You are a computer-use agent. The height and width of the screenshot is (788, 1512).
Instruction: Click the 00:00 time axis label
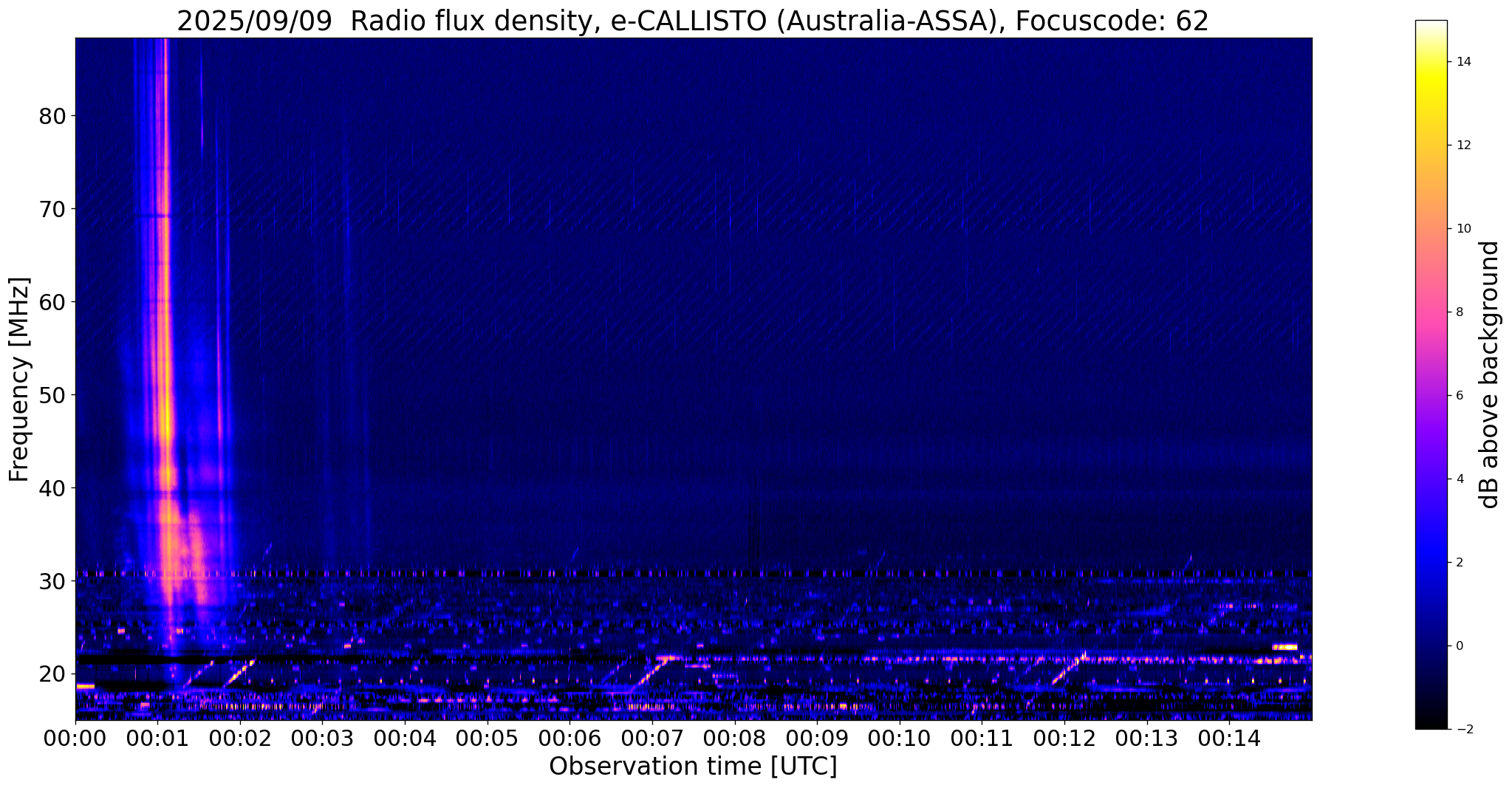[76, 737]
